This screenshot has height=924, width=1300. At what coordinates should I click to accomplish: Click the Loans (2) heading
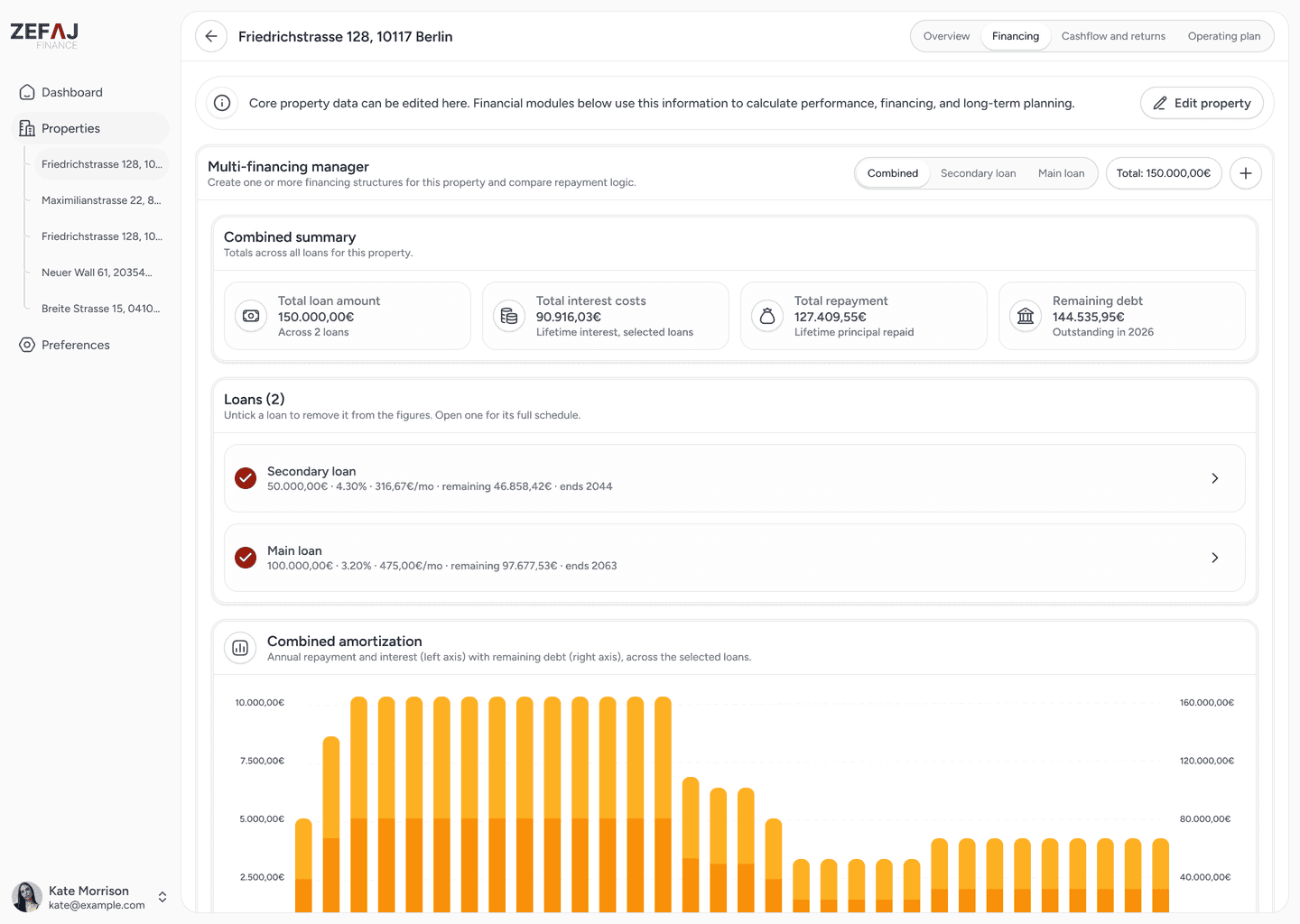[255, 399]
